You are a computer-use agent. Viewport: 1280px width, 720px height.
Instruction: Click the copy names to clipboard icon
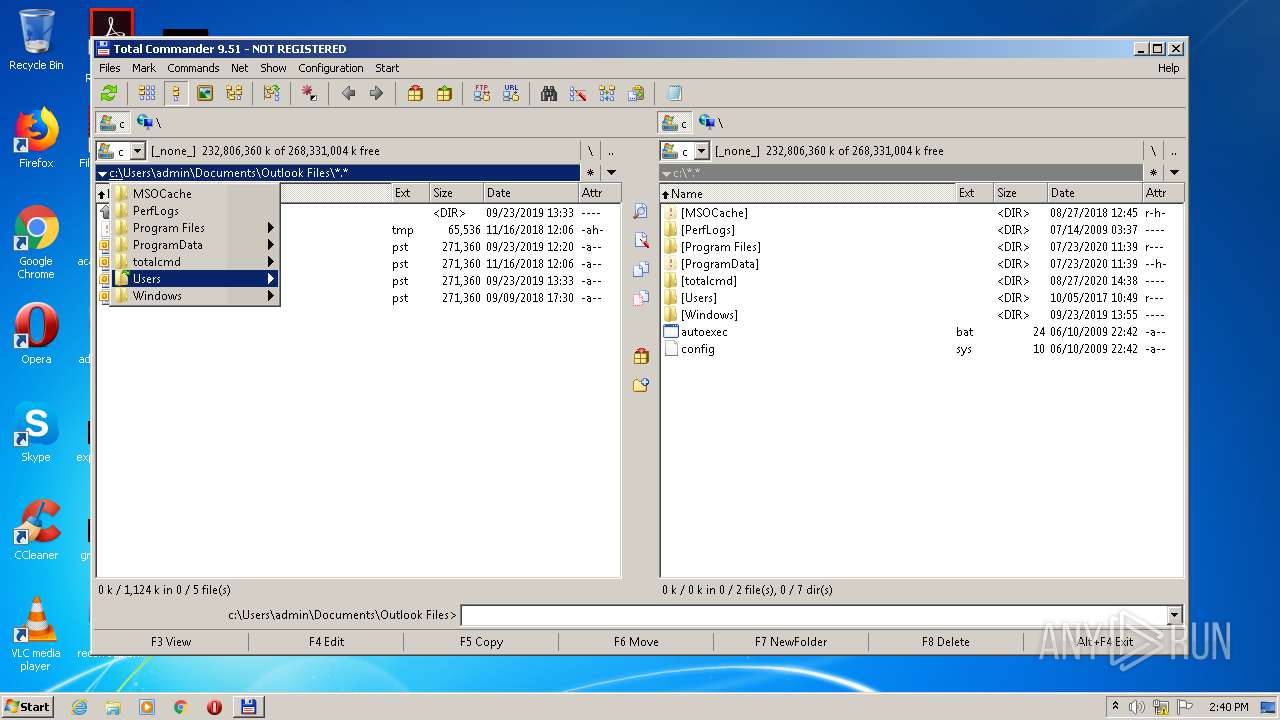(636, 93)
